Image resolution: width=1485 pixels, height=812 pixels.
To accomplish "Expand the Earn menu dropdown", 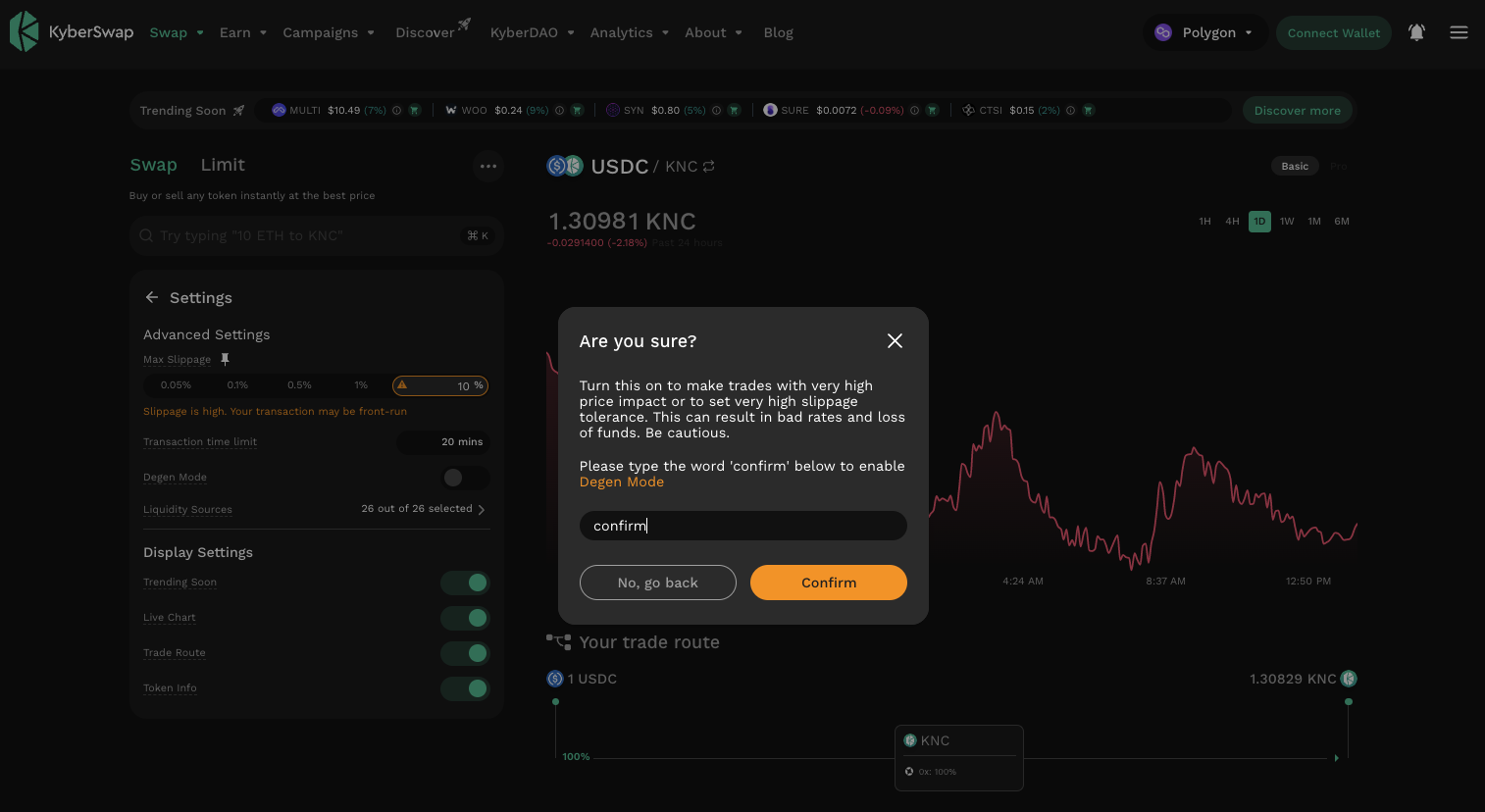I will [242, 32].
